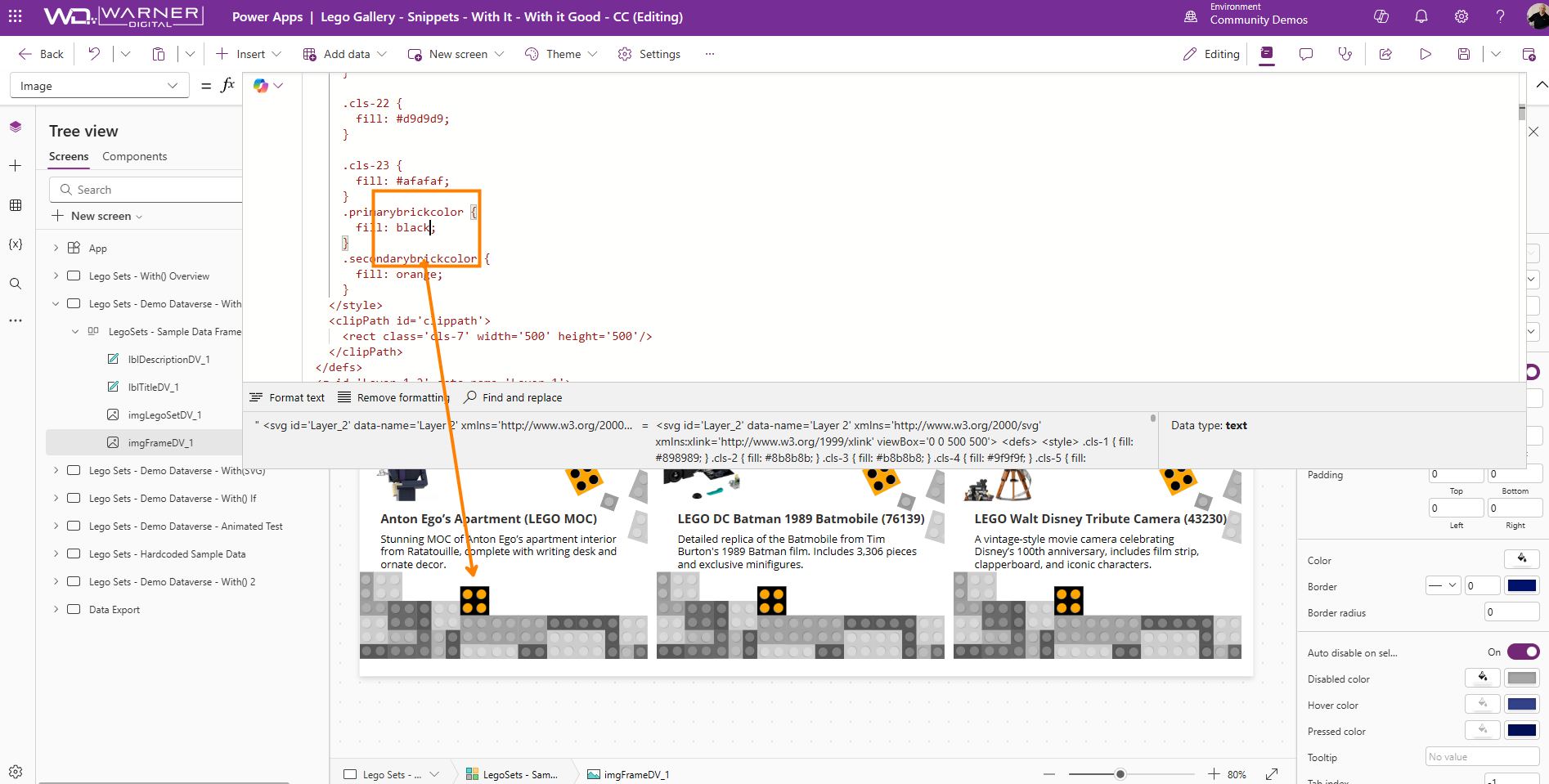Click Find and replace button
This screenshot has width=1549, height=784.
[513, 397]
